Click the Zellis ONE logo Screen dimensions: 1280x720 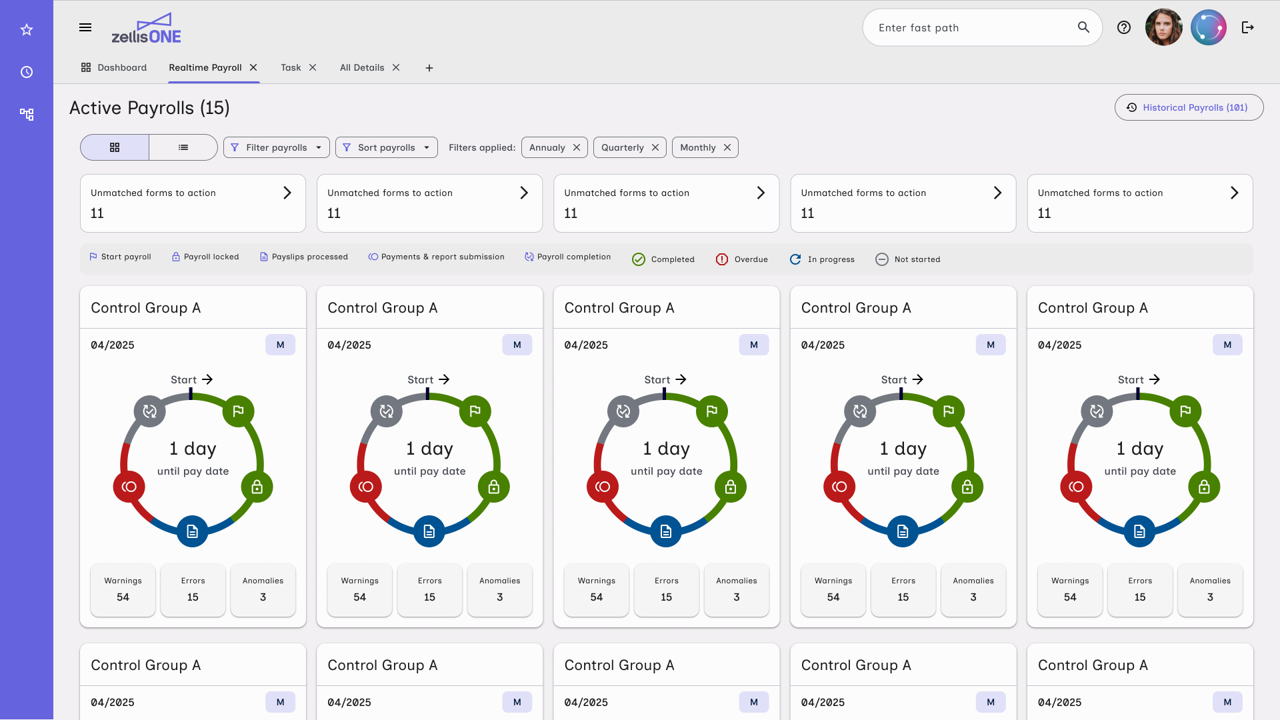point(146,28)
